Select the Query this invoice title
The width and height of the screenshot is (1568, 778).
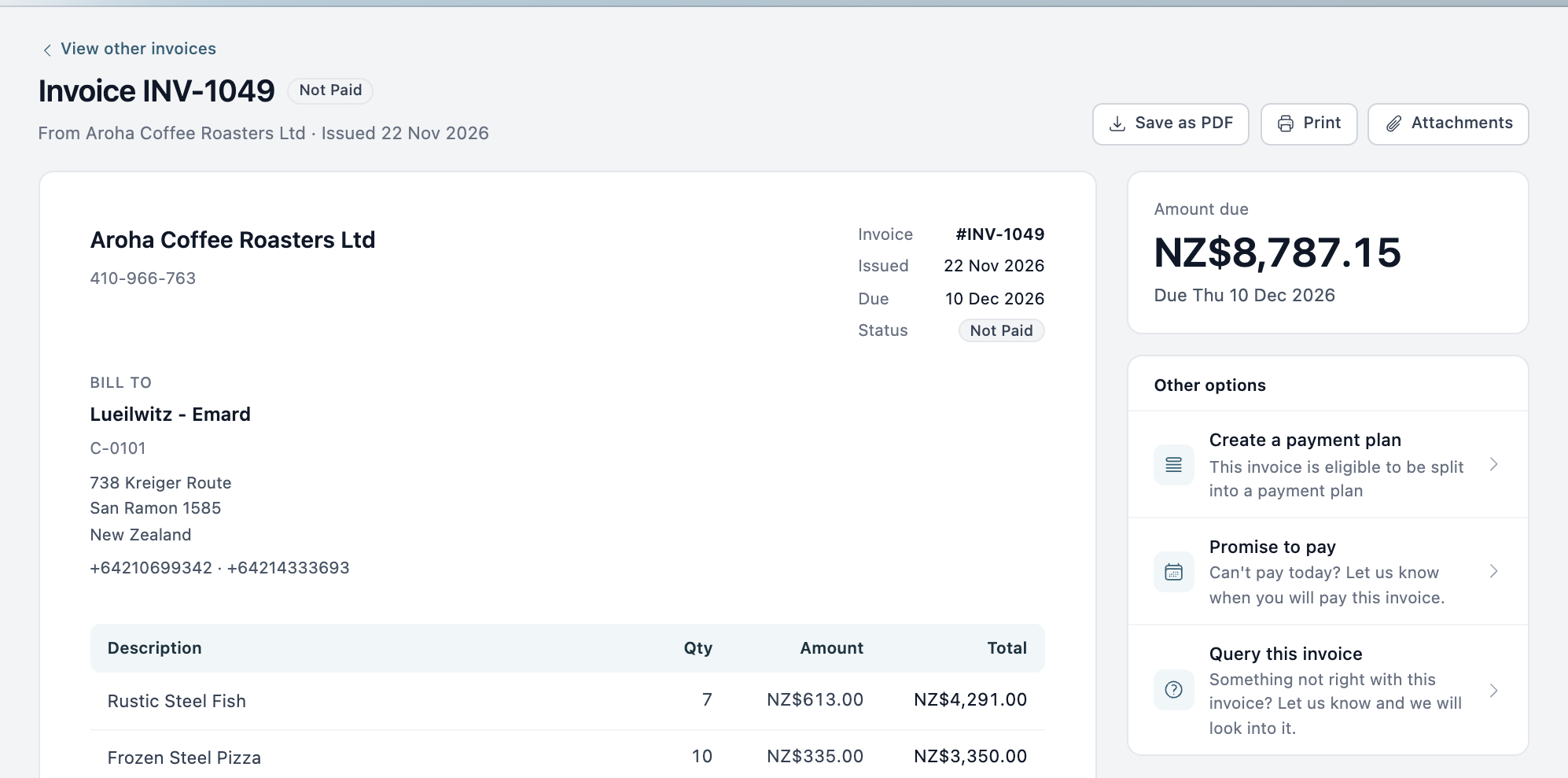(1286, 654)
